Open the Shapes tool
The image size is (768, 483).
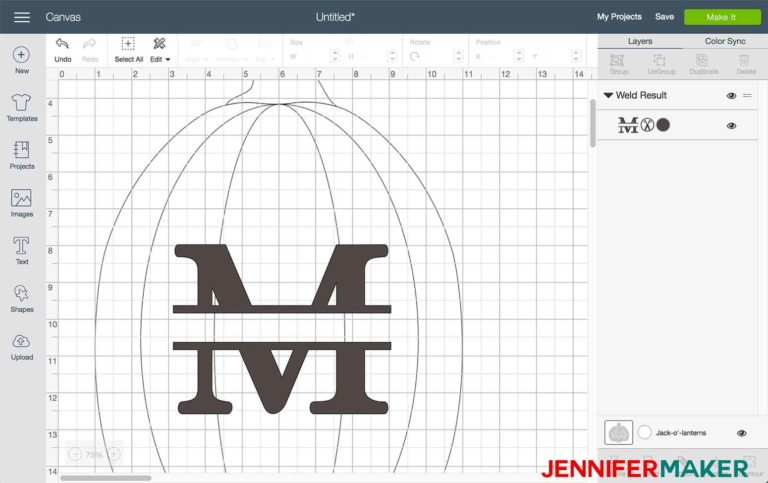coord(22,298)
